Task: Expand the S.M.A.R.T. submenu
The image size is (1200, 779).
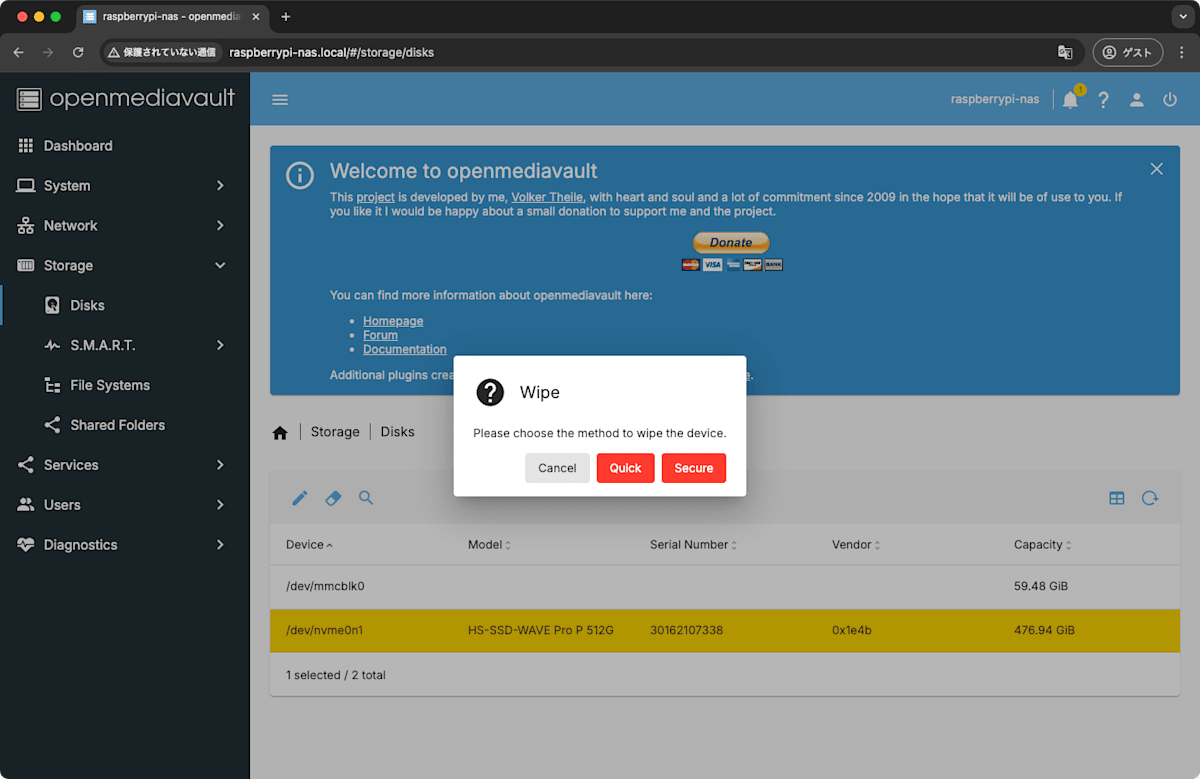Action: (x=124, y=345)
